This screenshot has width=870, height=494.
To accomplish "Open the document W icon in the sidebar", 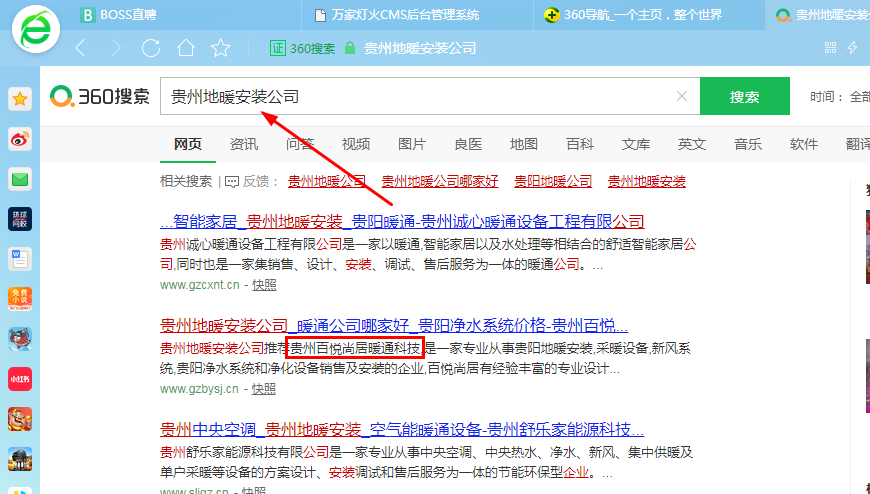I will pyautogui.click(x=20, y=259).
